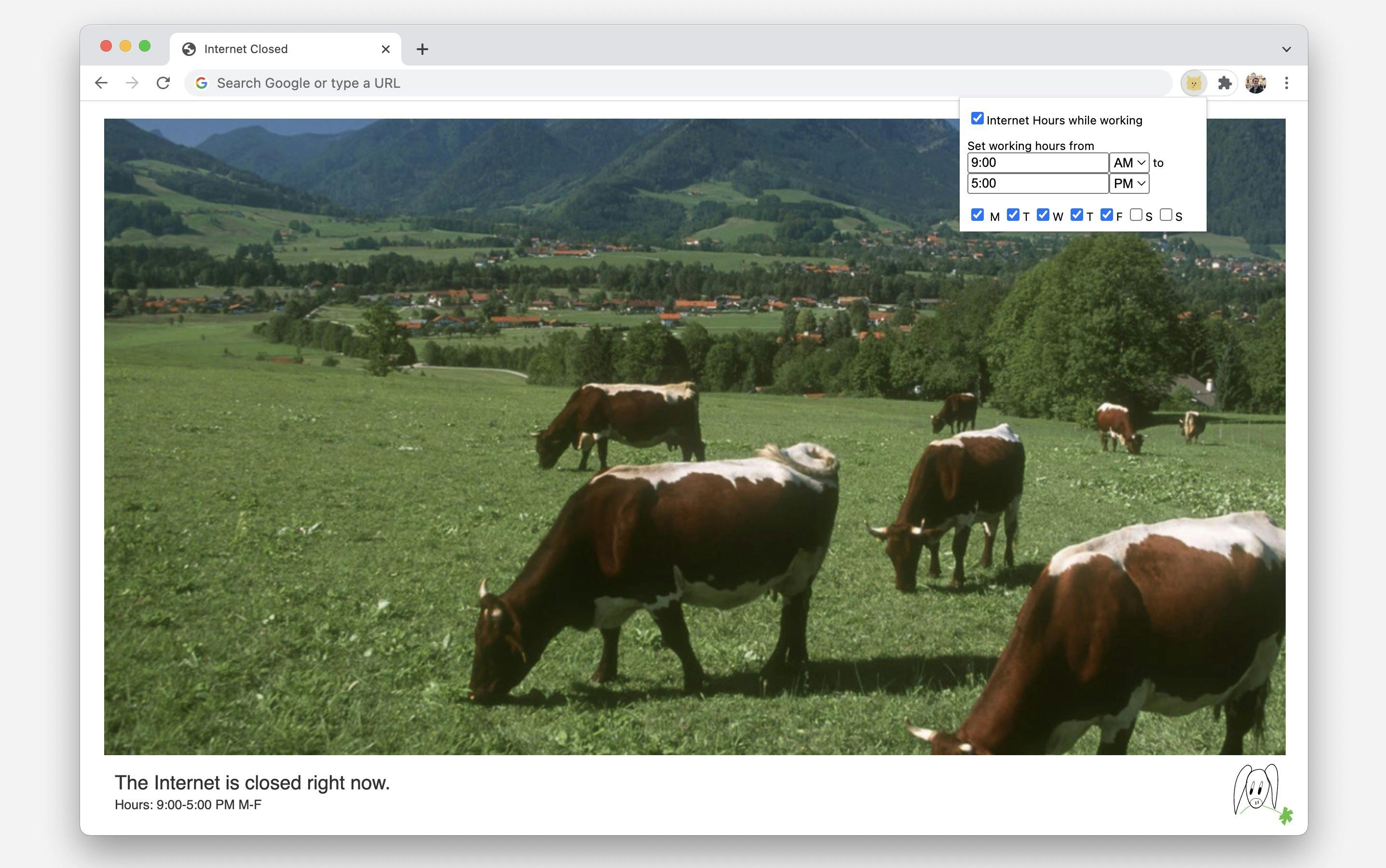Open the PM dropdown for end time
Viewport: 1386px width, 868px height.
(1129, 184)
